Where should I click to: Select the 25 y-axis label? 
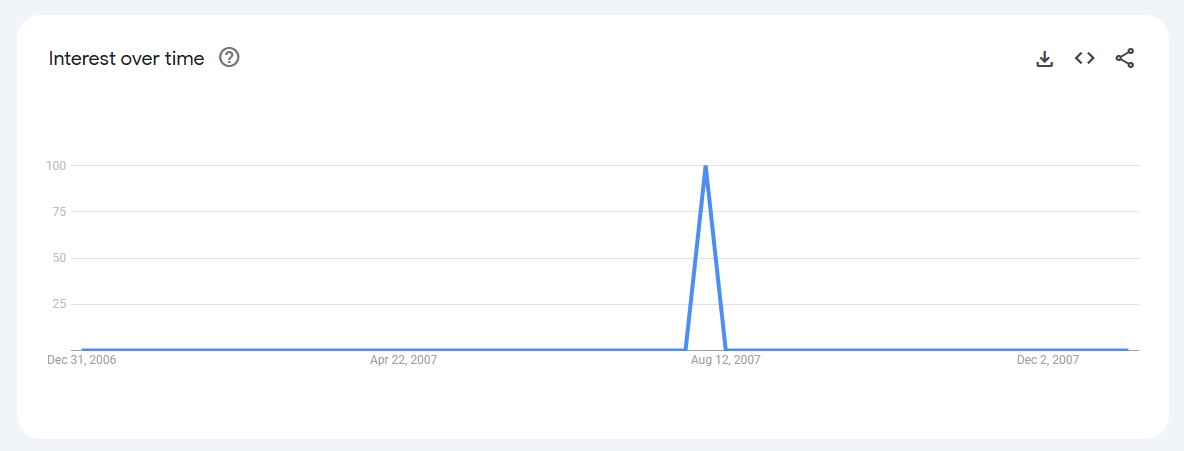coord(58,304)
